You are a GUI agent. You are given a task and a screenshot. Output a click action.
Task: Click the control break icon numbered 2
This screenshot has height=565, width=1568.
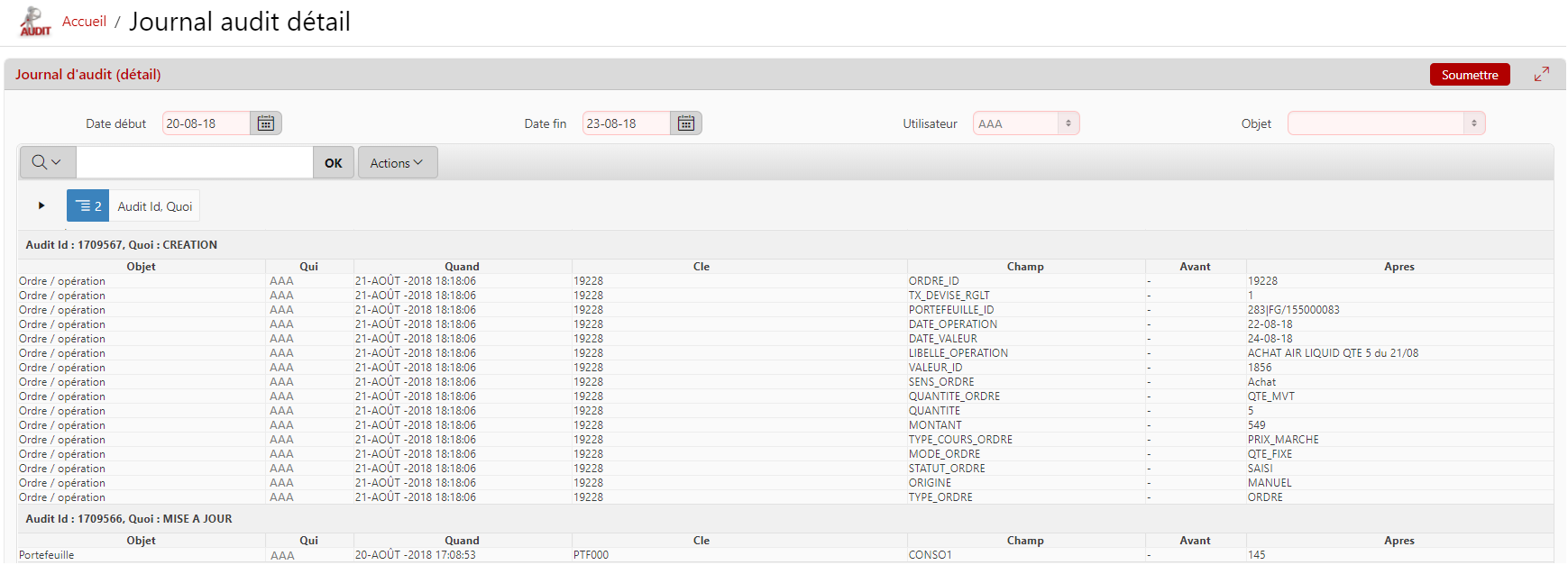[x=87, y=206]
